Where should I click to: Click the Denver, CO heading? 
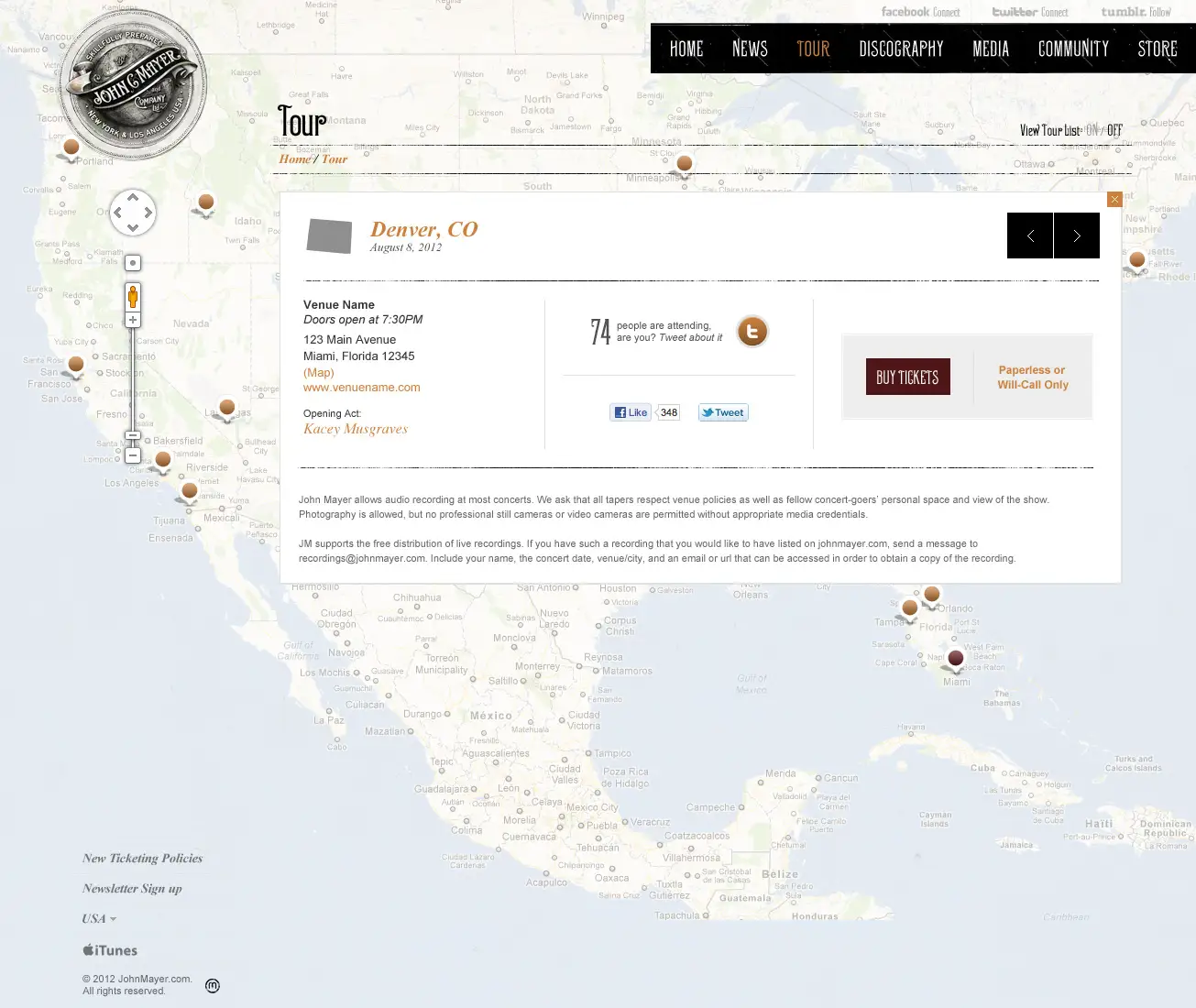coord(424,229)
